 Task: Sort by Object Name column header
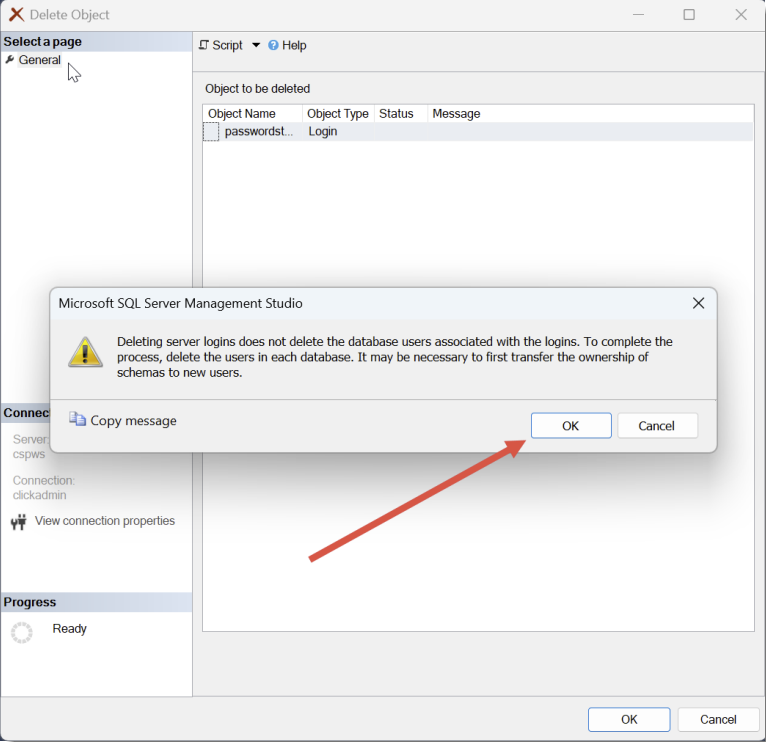[x=253, y=113]
